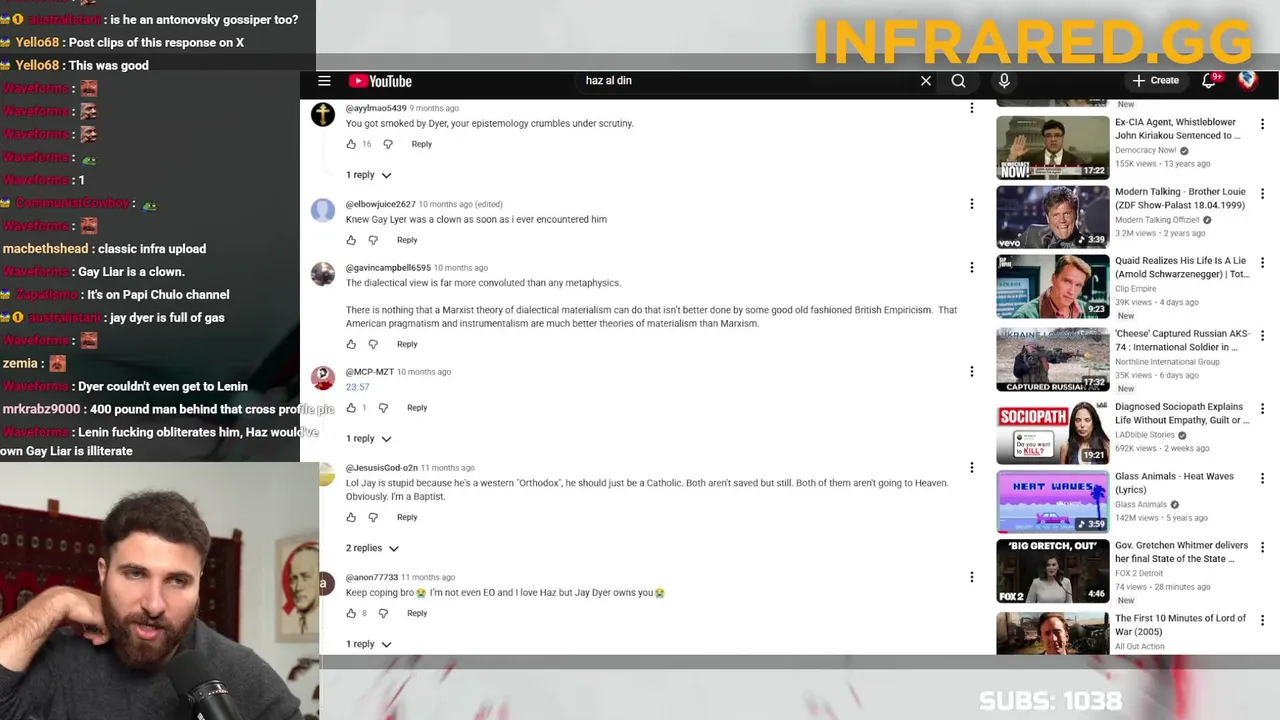Open options menu for @anon77733 comment

click(971, 577)
